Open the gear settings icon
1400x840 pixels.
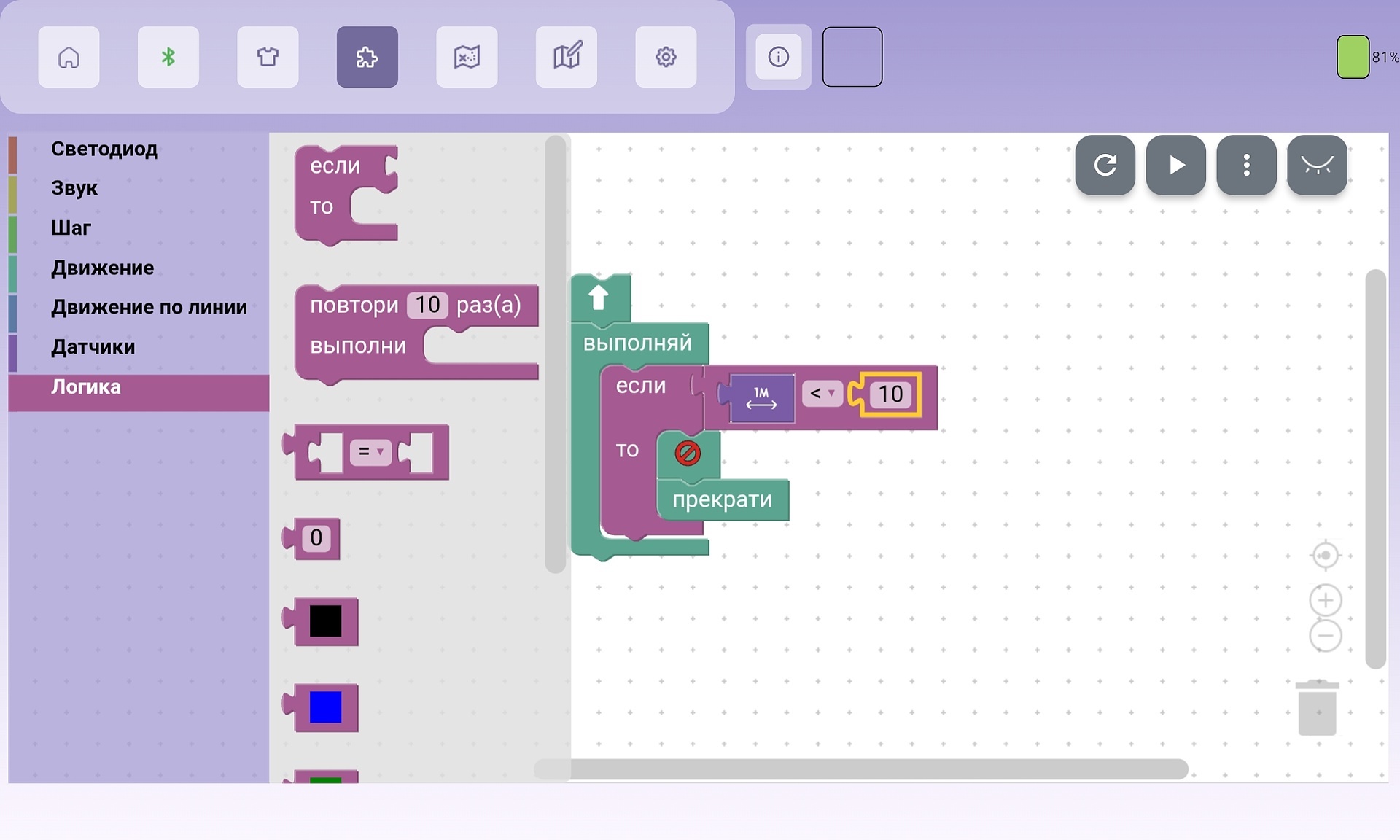point(666,57)
